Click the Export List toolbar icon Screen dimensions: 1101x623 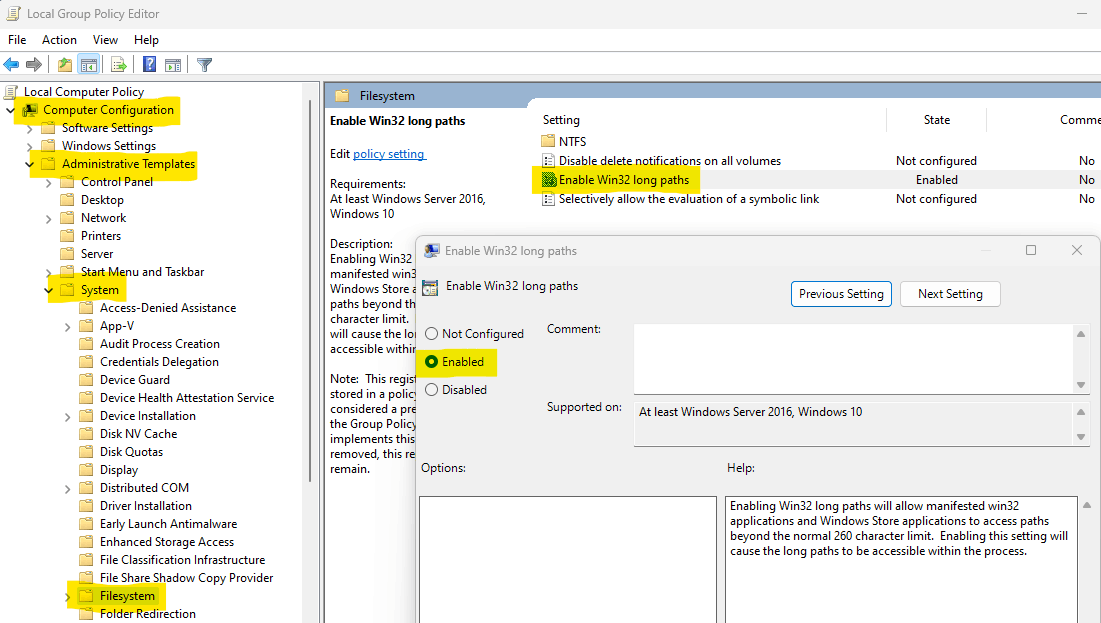tap(119, 65)
